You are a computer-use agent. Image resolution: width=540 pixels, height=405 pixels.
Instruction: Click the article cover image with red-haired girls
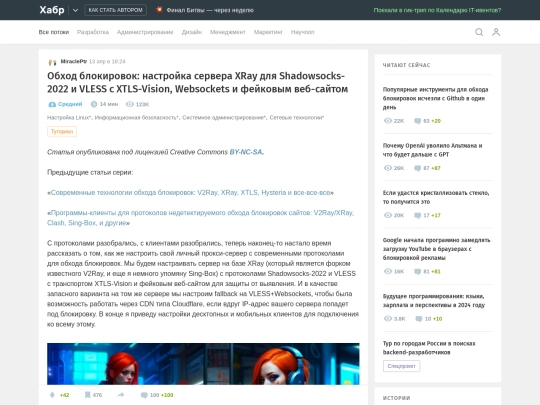pyautogui.click(x=203, y=364)
